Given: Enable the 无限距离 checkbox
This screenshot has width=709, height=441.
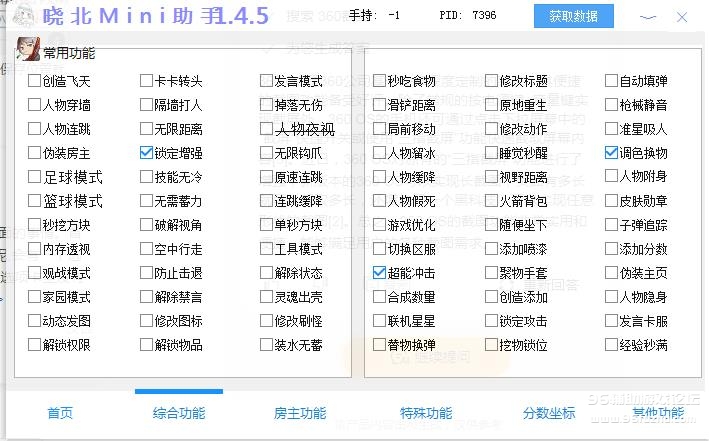Looking at the screenshot, I should tap(147, 129).
